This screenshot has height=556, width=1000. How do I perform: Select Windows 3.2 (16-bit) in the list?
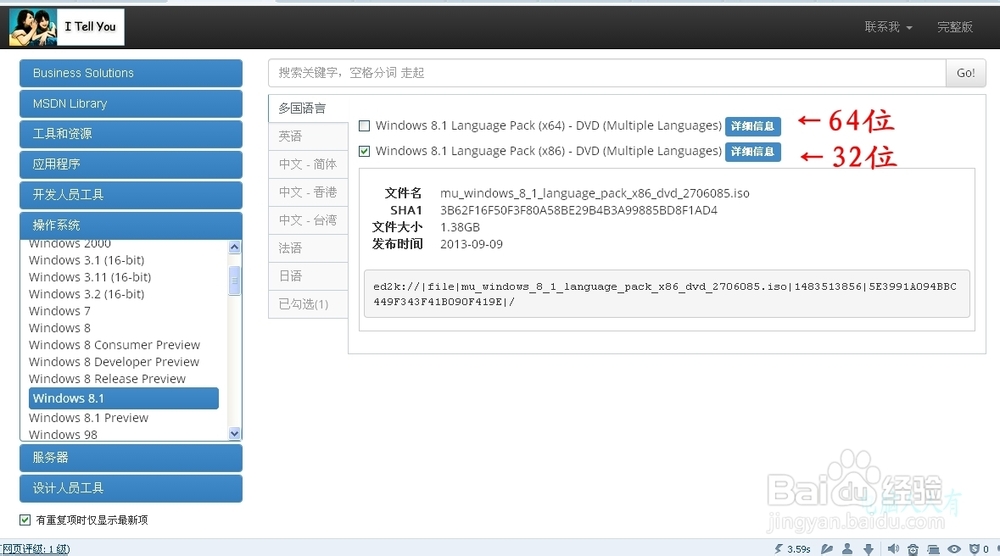[x=87, y=294]
